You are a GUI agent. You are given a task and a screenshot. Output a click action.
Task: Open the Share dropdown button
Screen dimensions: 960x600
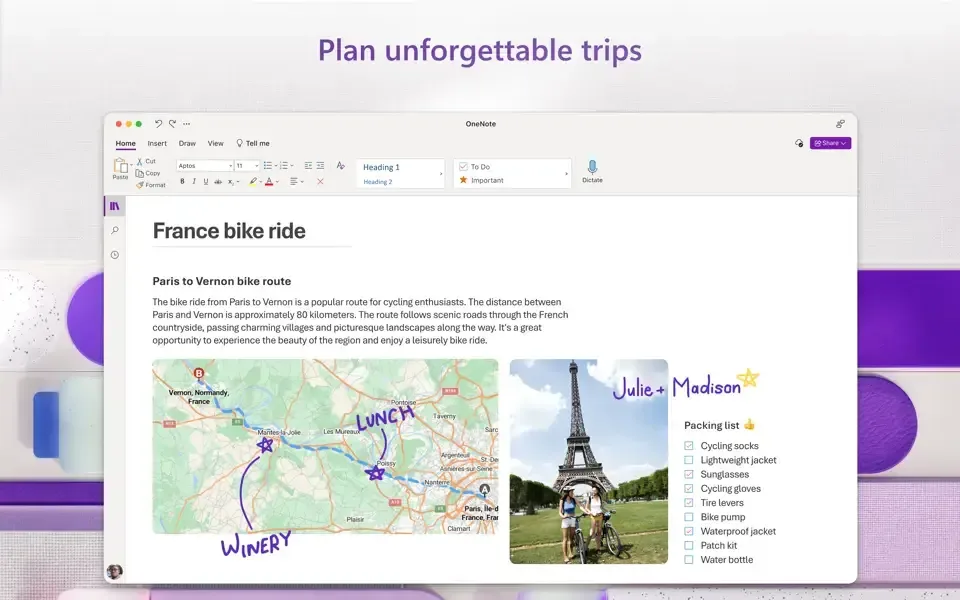point(830,143)
